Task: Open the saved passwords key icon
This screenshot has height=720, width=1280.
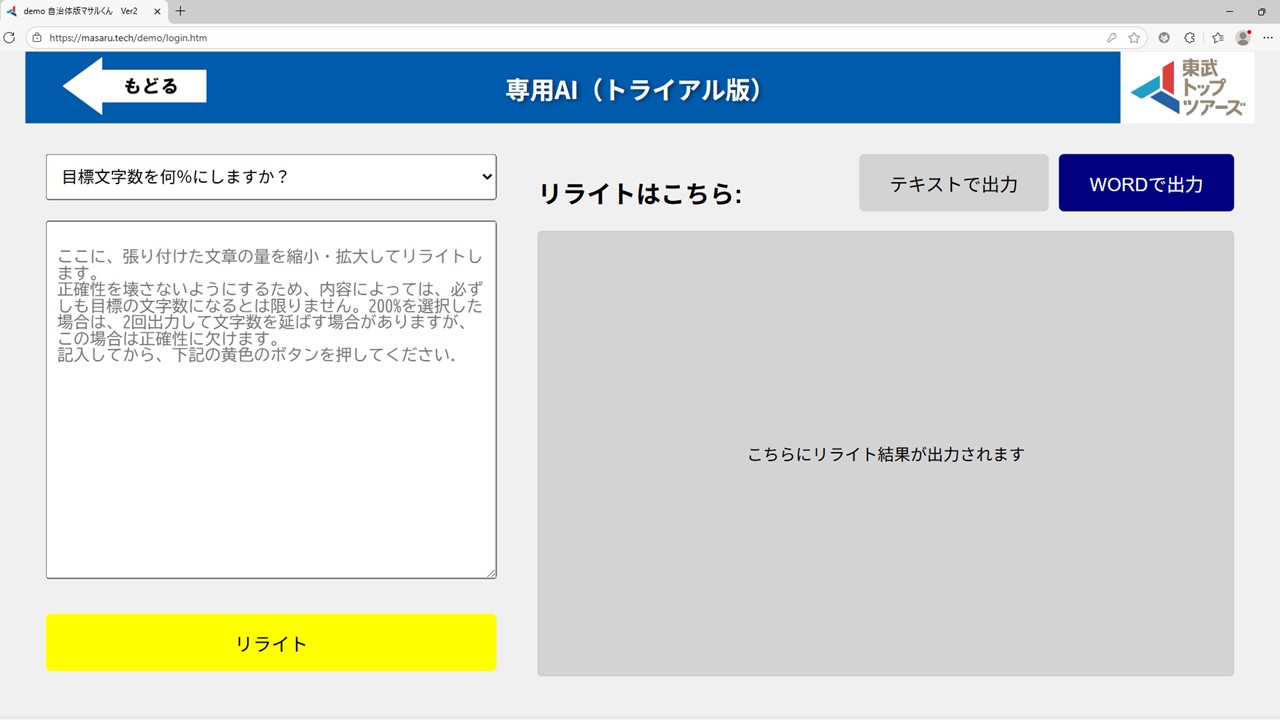Action: click(x=1111, y=38)
